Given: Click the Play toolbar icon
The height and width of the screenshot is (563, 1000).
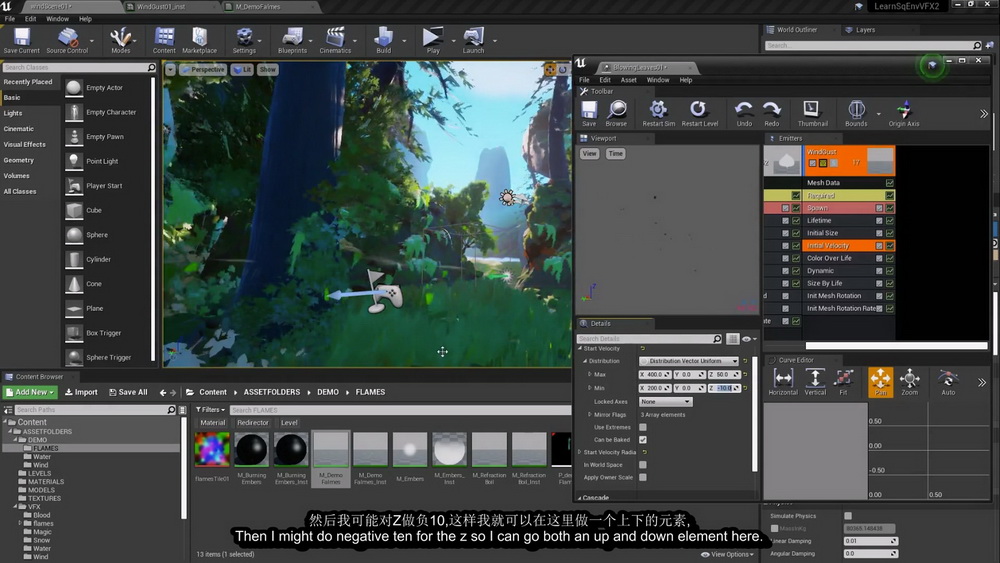Looking at the screenshot, I should 433,41.
